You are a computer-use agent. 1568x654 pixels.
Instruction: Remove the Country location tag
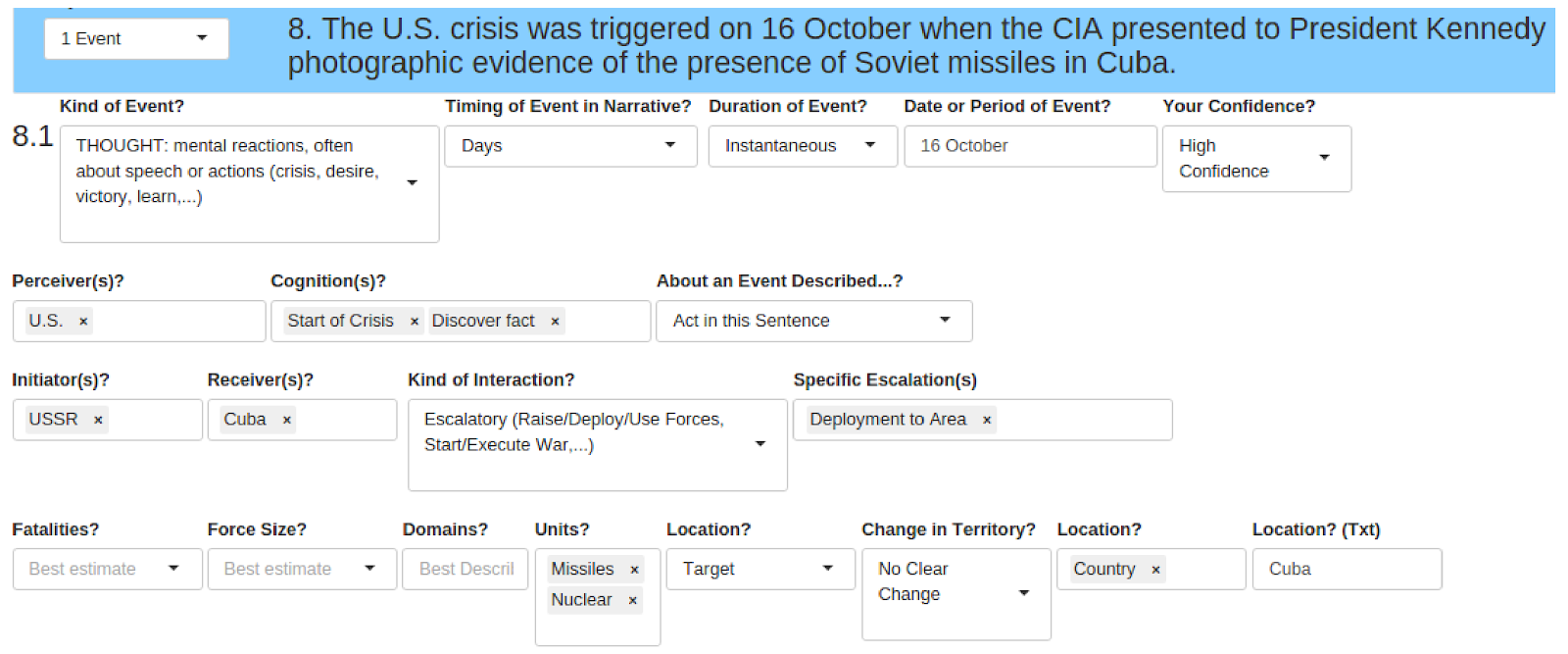click(1155, 570)
